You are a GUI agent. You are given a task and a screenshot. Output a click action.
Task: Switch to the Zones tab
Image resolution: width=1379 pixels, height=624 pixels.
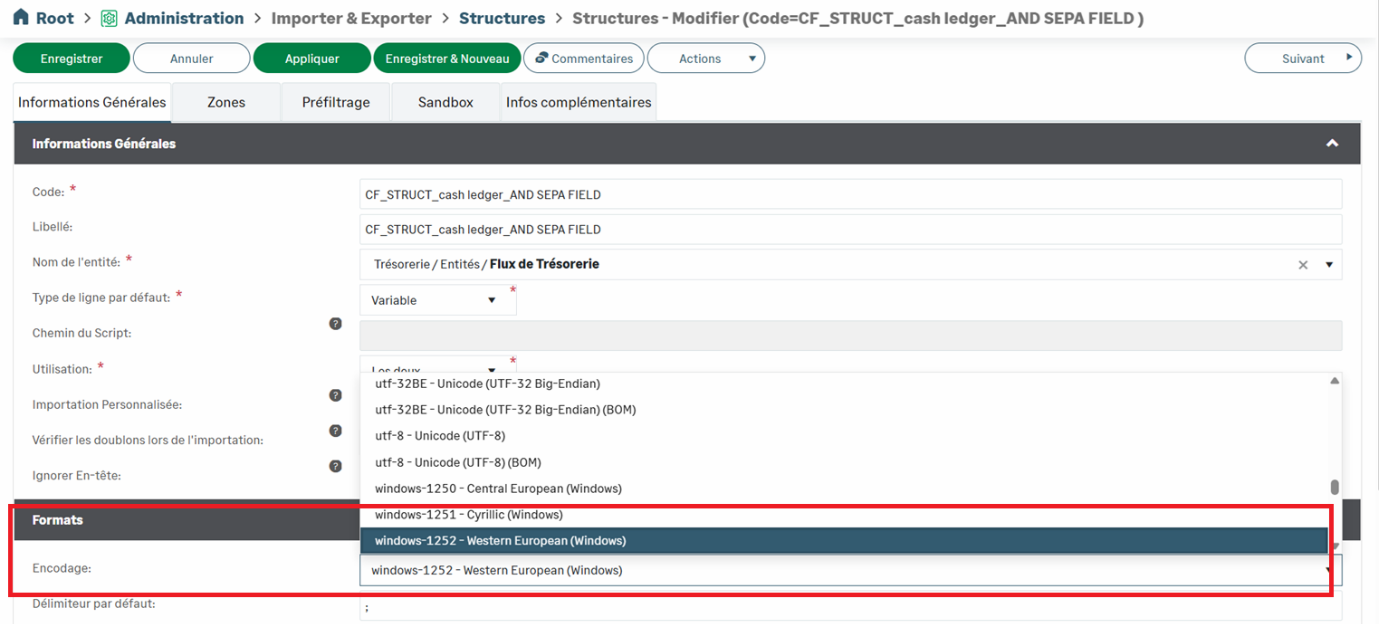[226, 102]
